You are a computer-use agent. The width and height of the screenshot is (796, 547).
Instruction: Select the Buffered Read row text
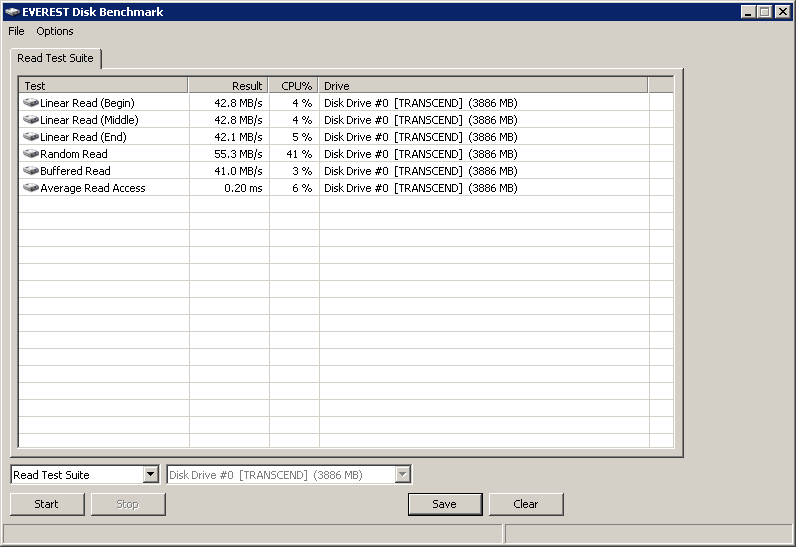coord(75,171)
